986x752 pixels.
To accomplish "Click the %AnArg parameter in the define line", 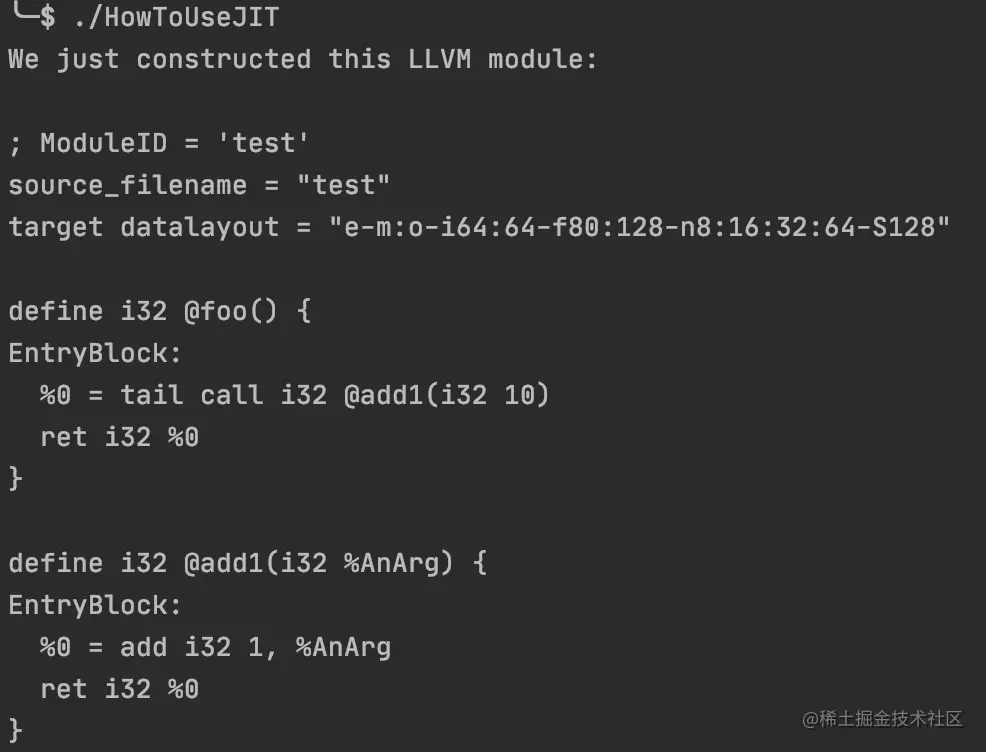I will click(x=392, y=563).
